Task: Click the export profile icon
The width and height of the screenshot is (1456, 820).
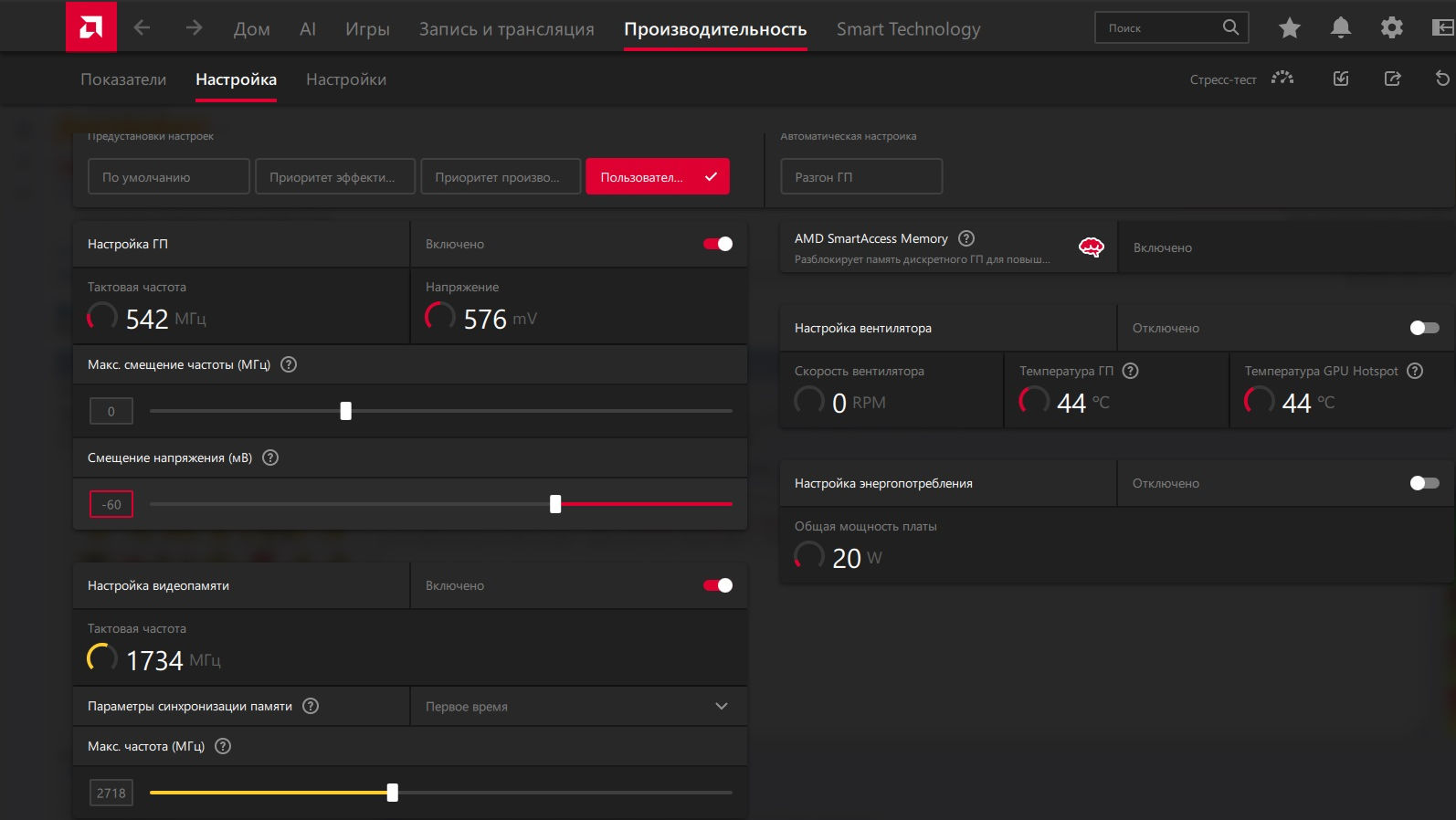Action: tap(1392, 79)
